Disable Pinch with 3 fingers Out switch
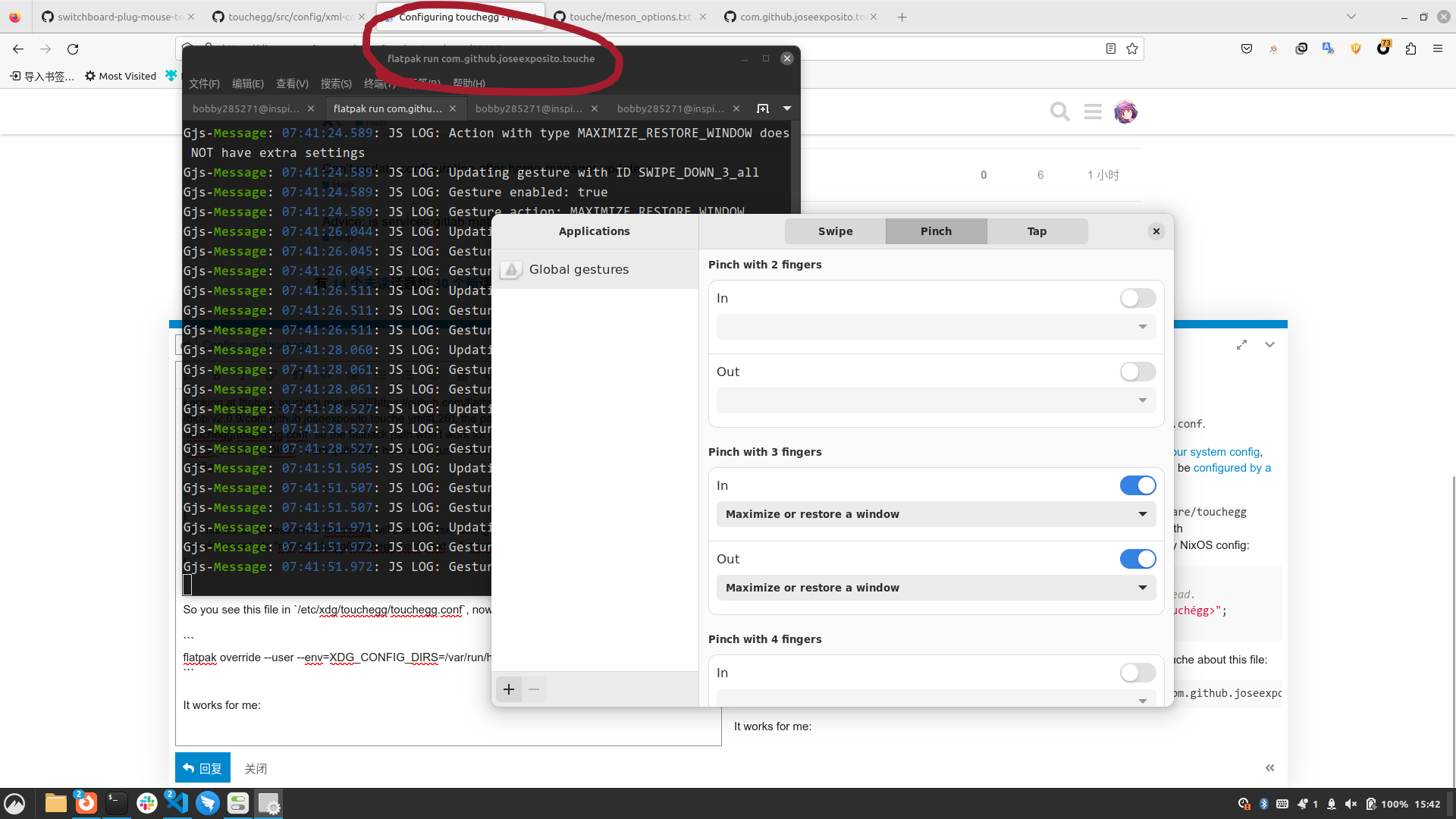 [x=1137, y=559]
